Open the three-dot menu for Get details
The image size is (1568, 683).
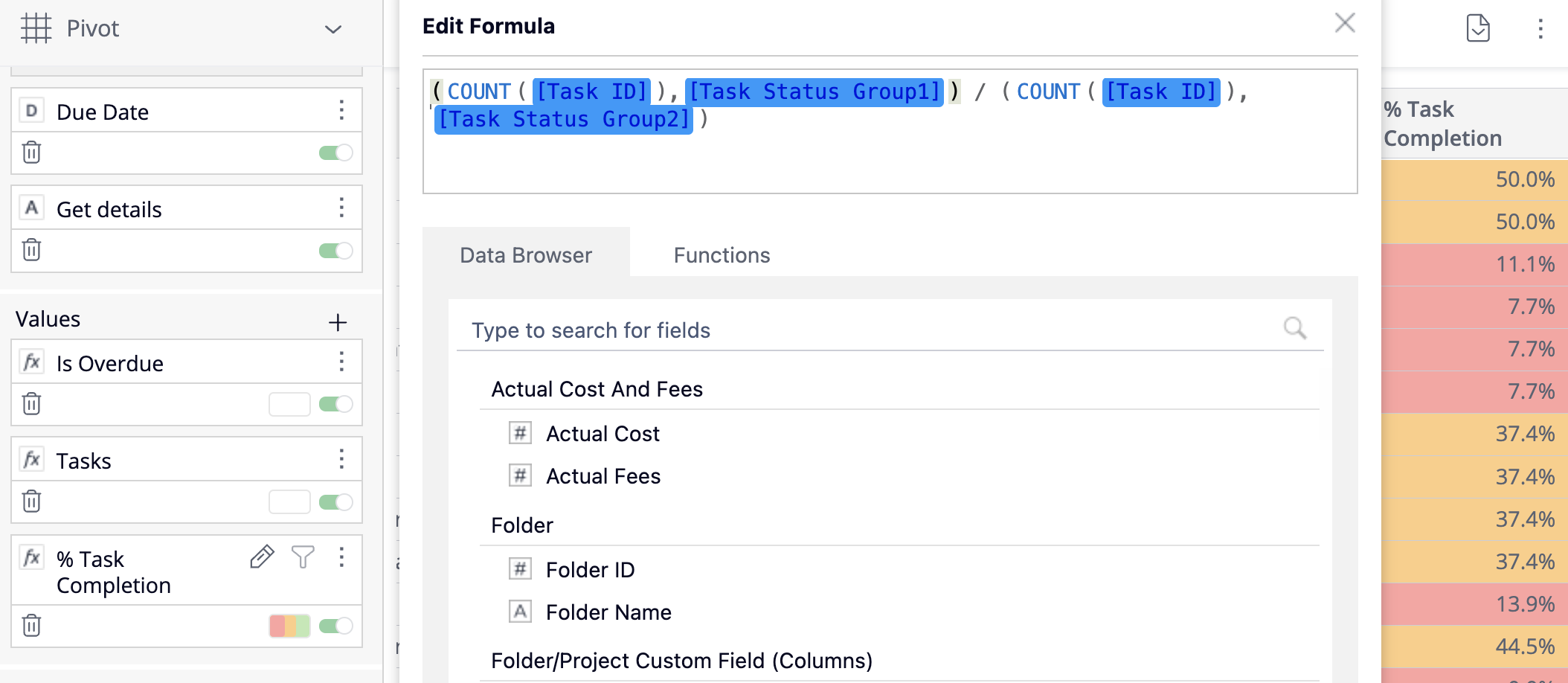coord(341,208)
